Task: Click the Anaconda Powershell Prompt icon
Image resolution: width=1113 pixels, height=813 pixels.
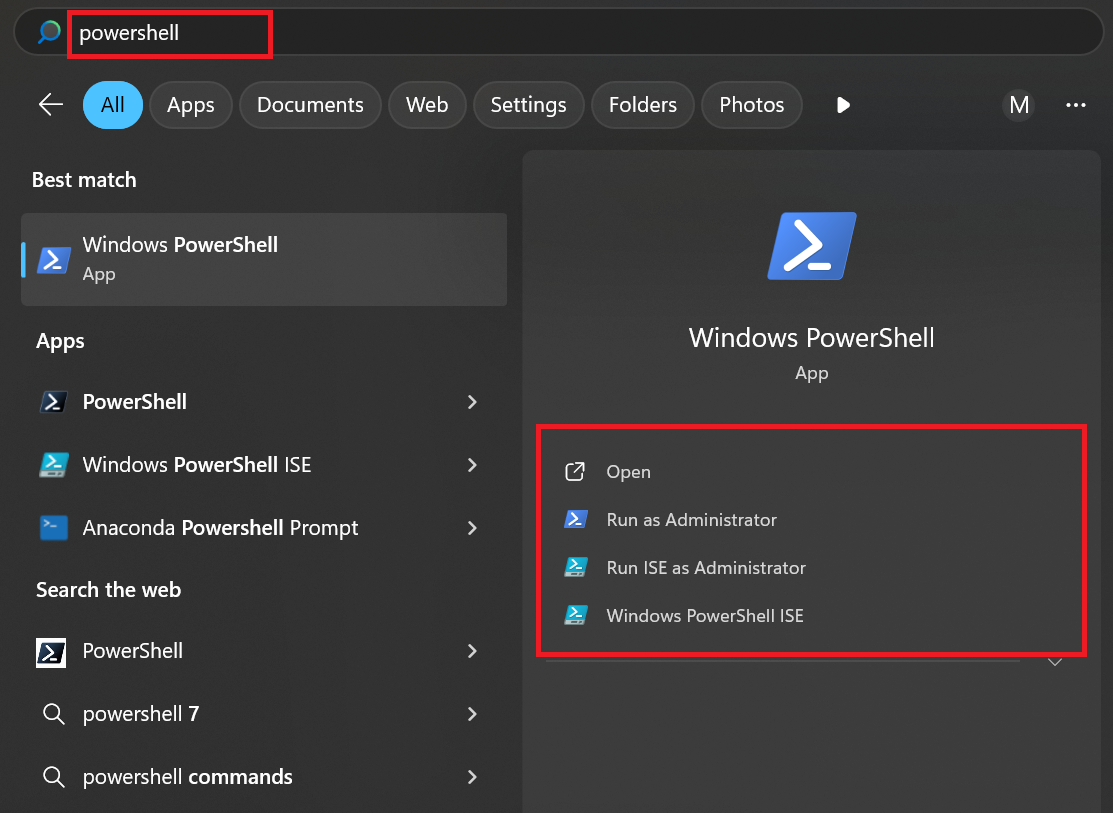Action: tap(54, 528)
